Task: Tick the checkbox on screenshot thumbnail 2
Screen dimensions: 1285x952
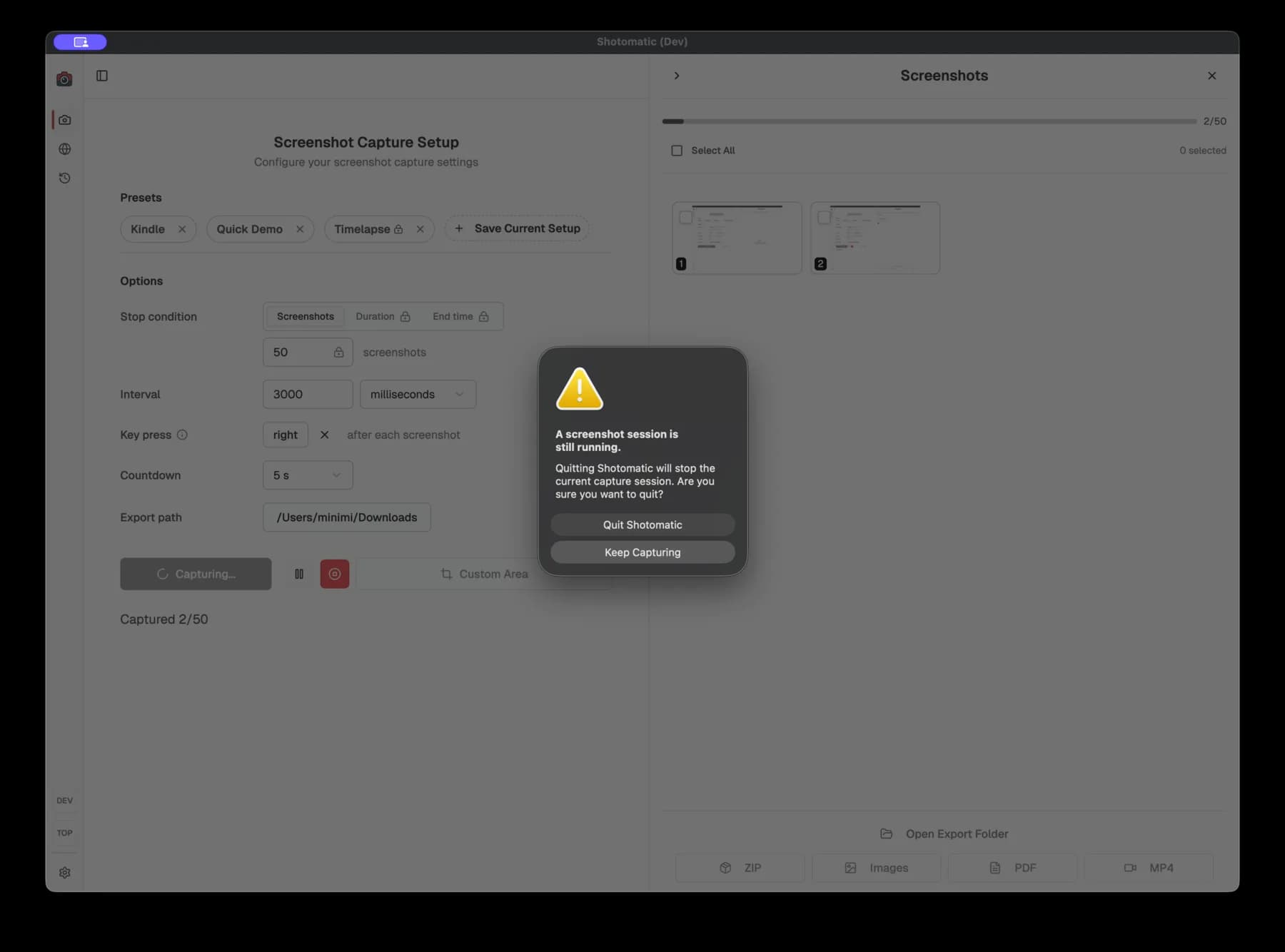Action: [x=824, y=218]
